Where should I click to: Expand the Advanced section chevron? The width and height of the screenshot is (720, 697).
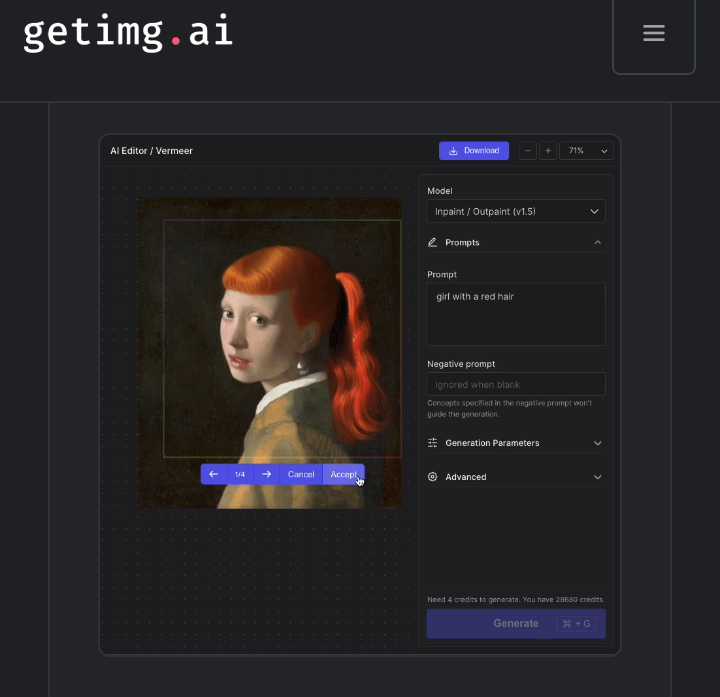(x=597, y=477)
